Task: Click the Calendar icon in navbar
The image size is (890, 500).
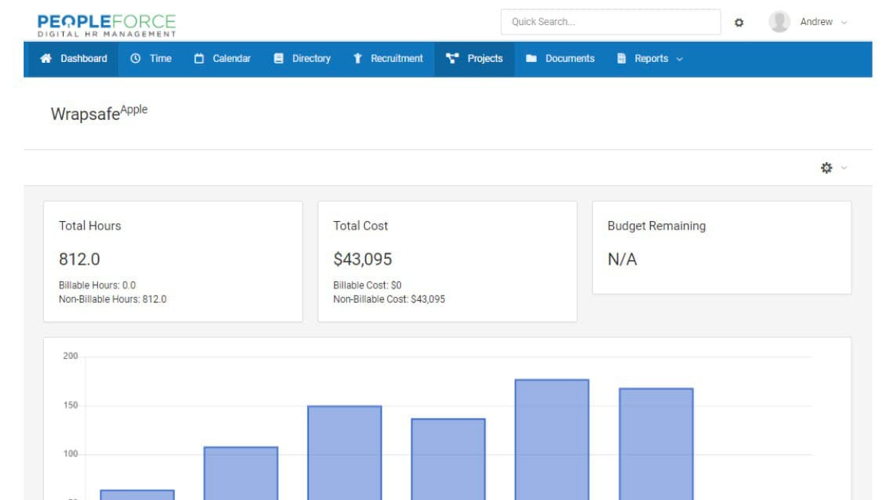Action: pyautogui.click(x=199, y=59)
